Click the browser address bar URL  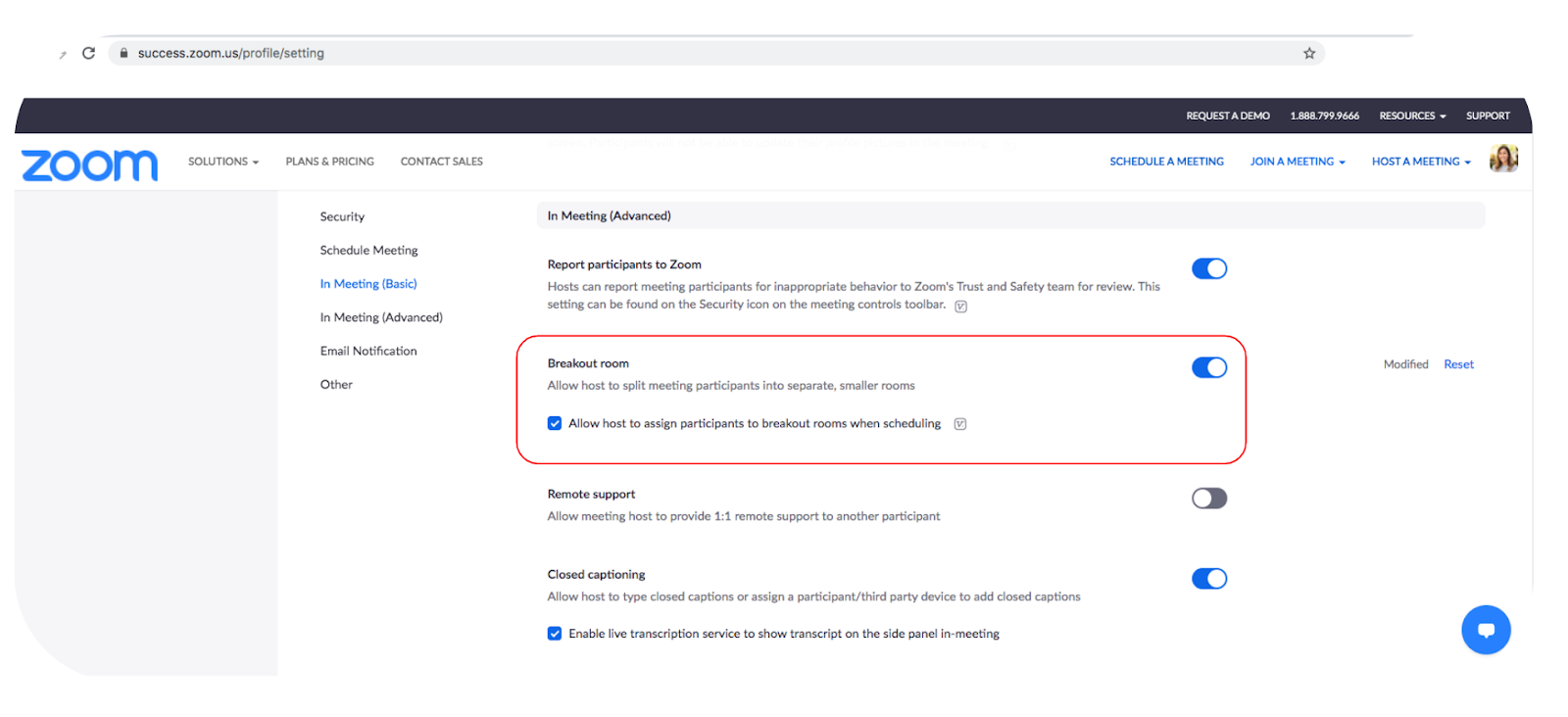pyautogui.click(x=231, y=53)
